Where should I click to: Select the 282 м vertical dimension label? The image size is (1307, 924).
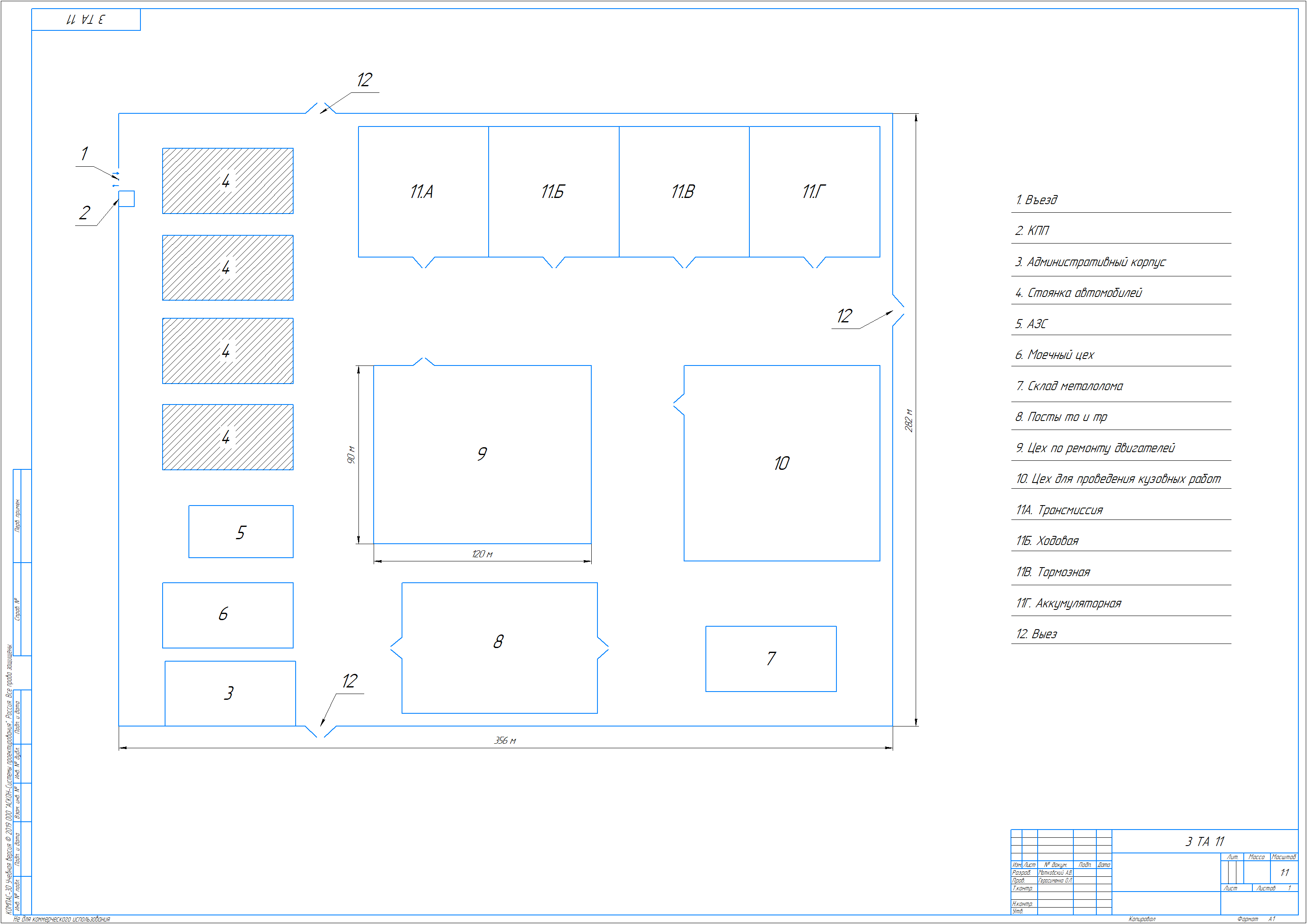pos(909,420)
